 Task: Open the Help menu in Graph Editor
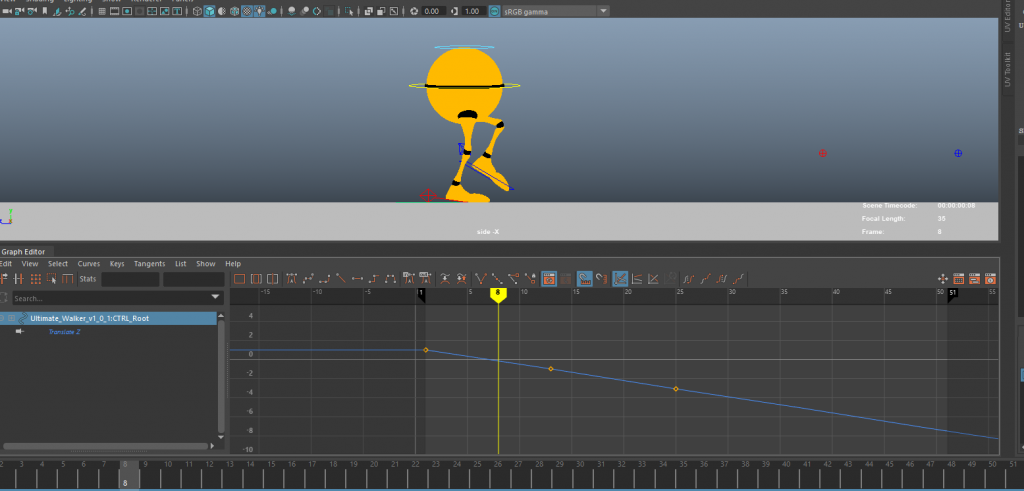coord(233,264)
